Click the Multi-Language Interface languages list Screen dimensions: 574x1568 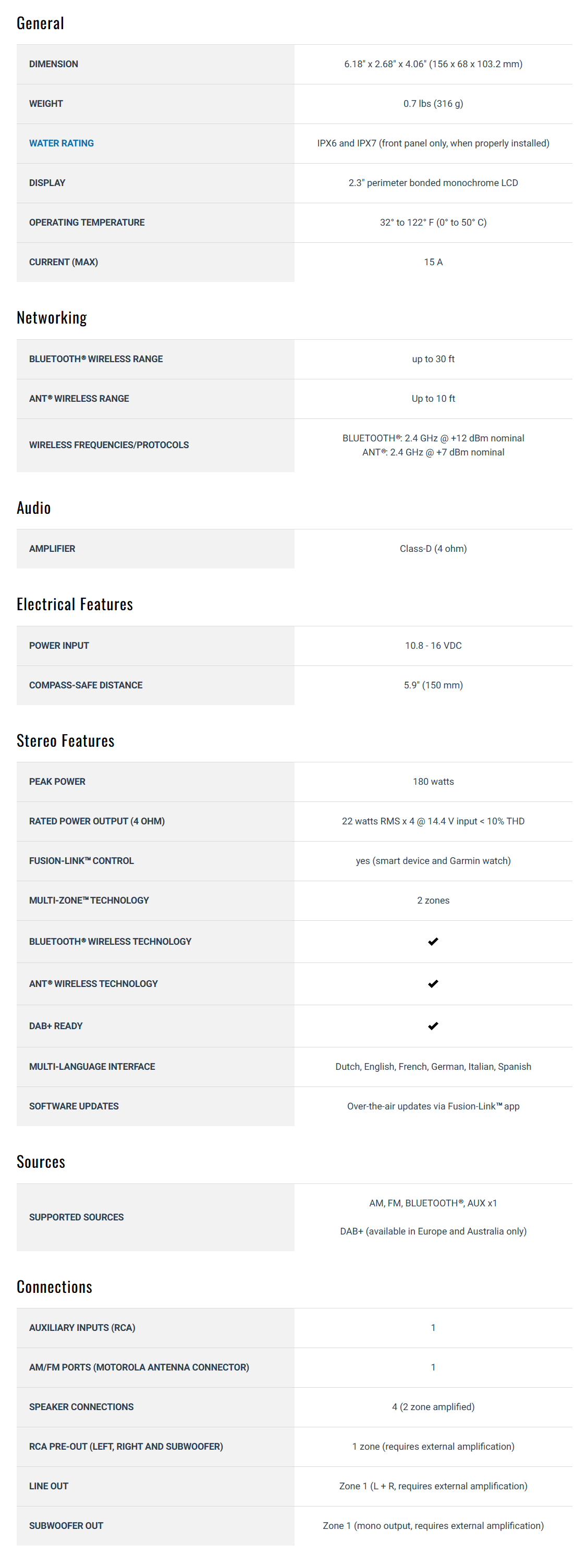click(433, 1066)
